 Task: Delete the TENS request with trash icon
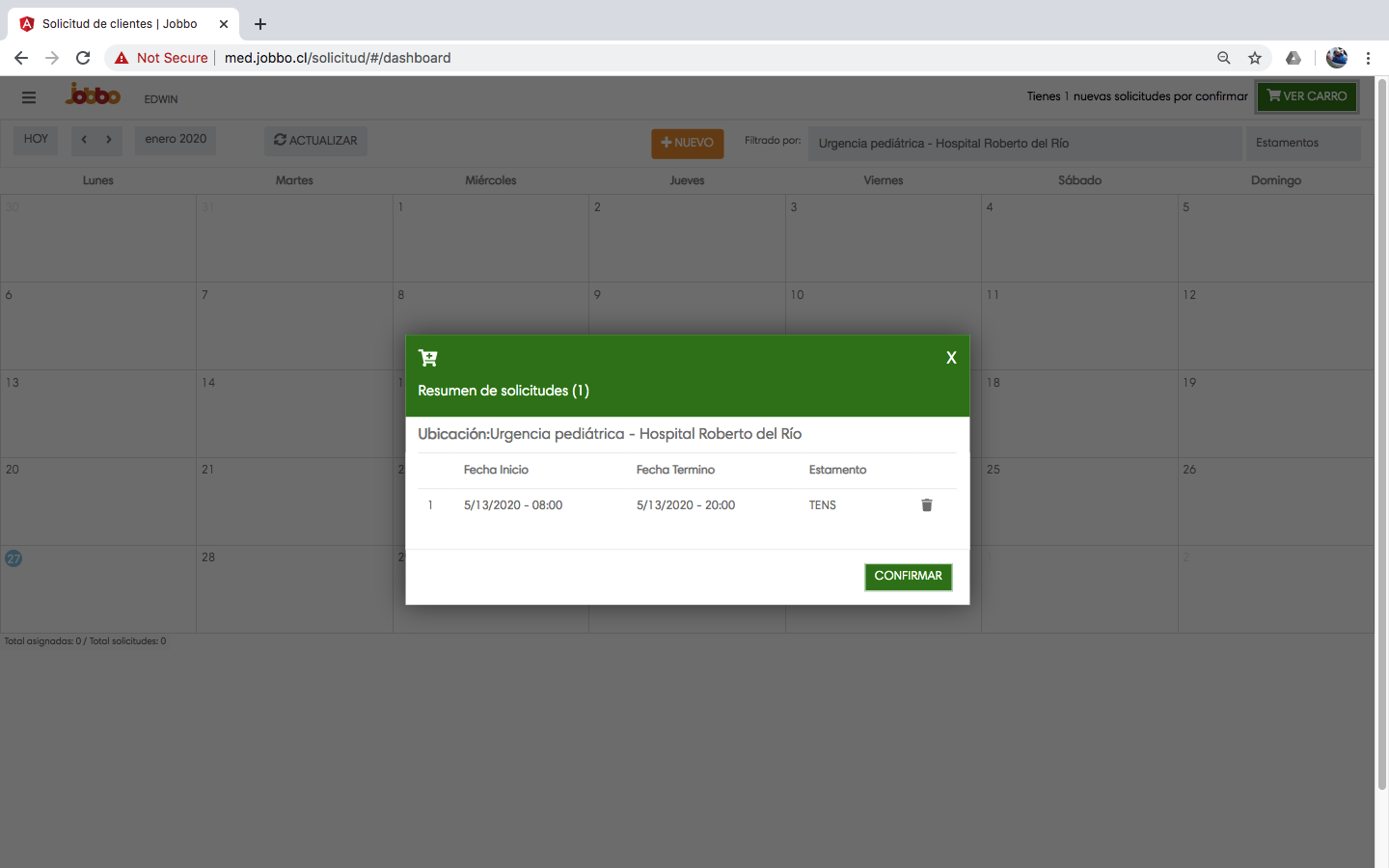[x=926, y=505]
